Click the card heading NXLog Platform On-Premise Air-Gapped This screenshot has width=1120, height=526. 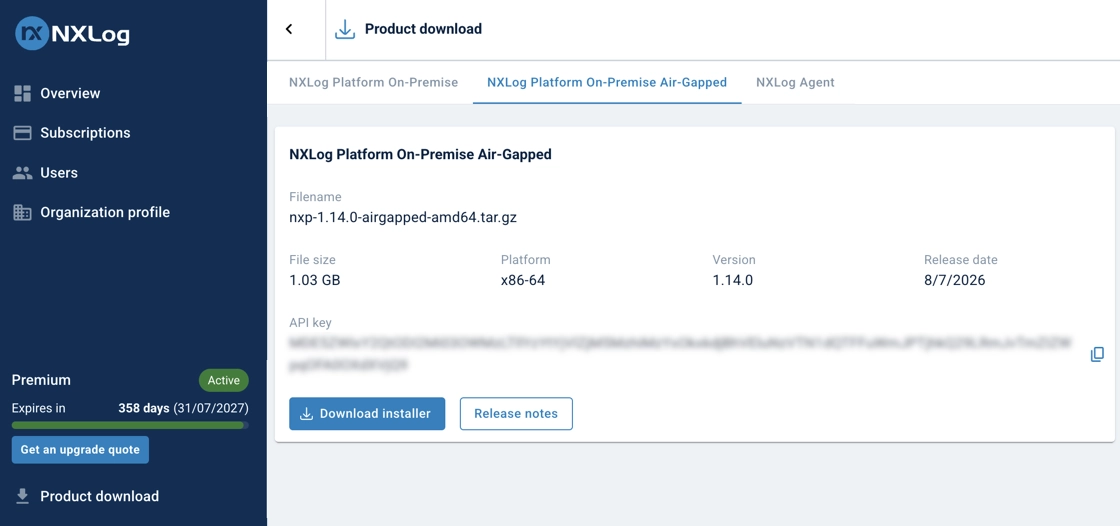[420, 154]
